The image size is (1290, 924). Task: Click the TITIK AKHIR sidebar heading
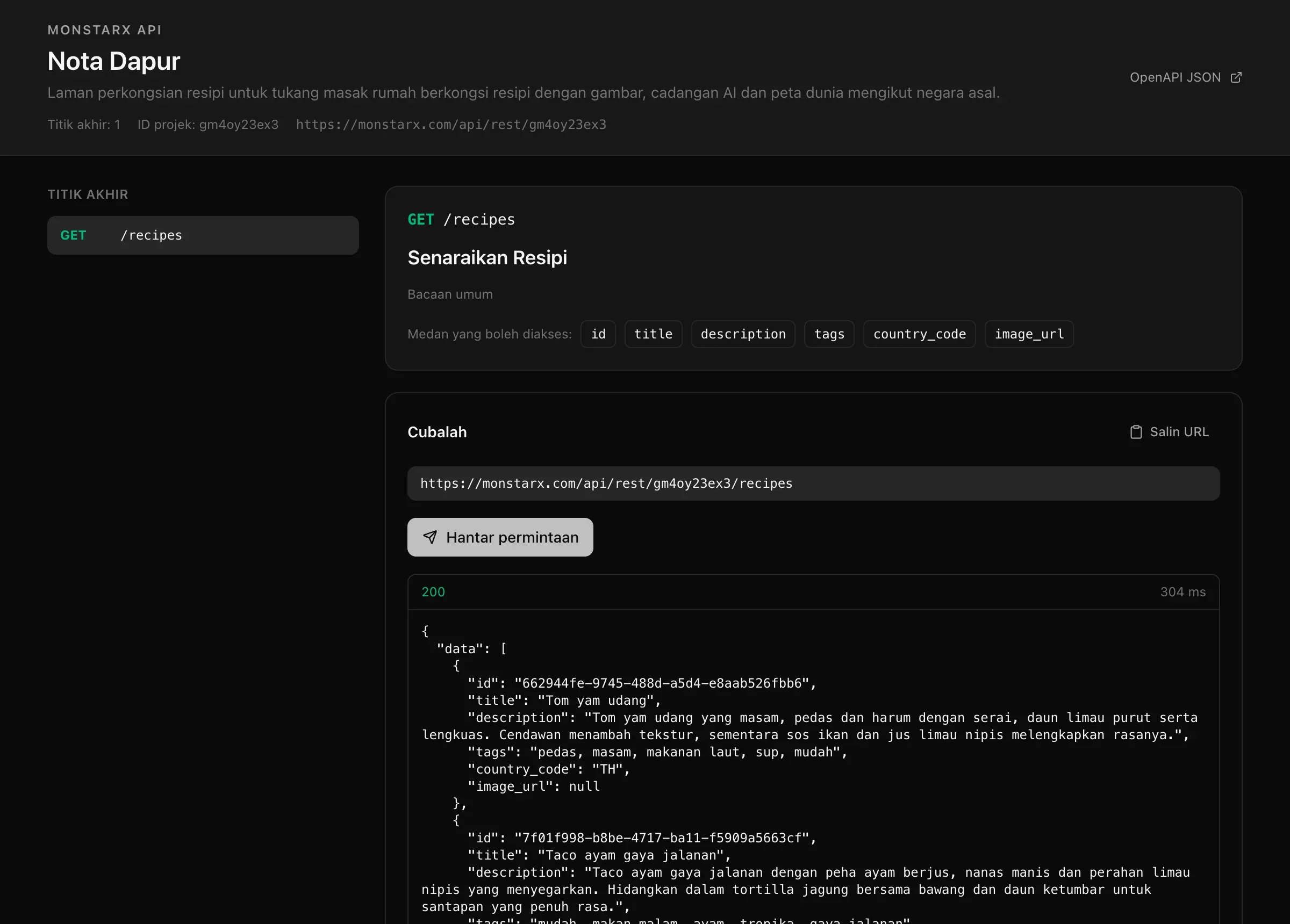pos(88,194)
